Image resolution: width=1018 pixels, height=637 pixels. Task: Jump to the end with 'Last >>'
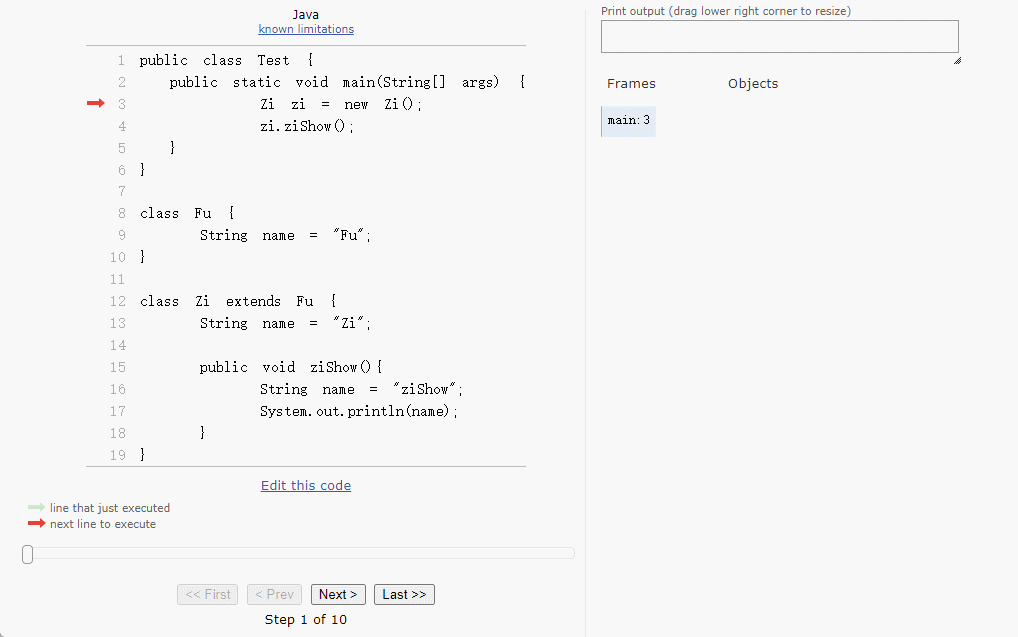pos(404,594)
